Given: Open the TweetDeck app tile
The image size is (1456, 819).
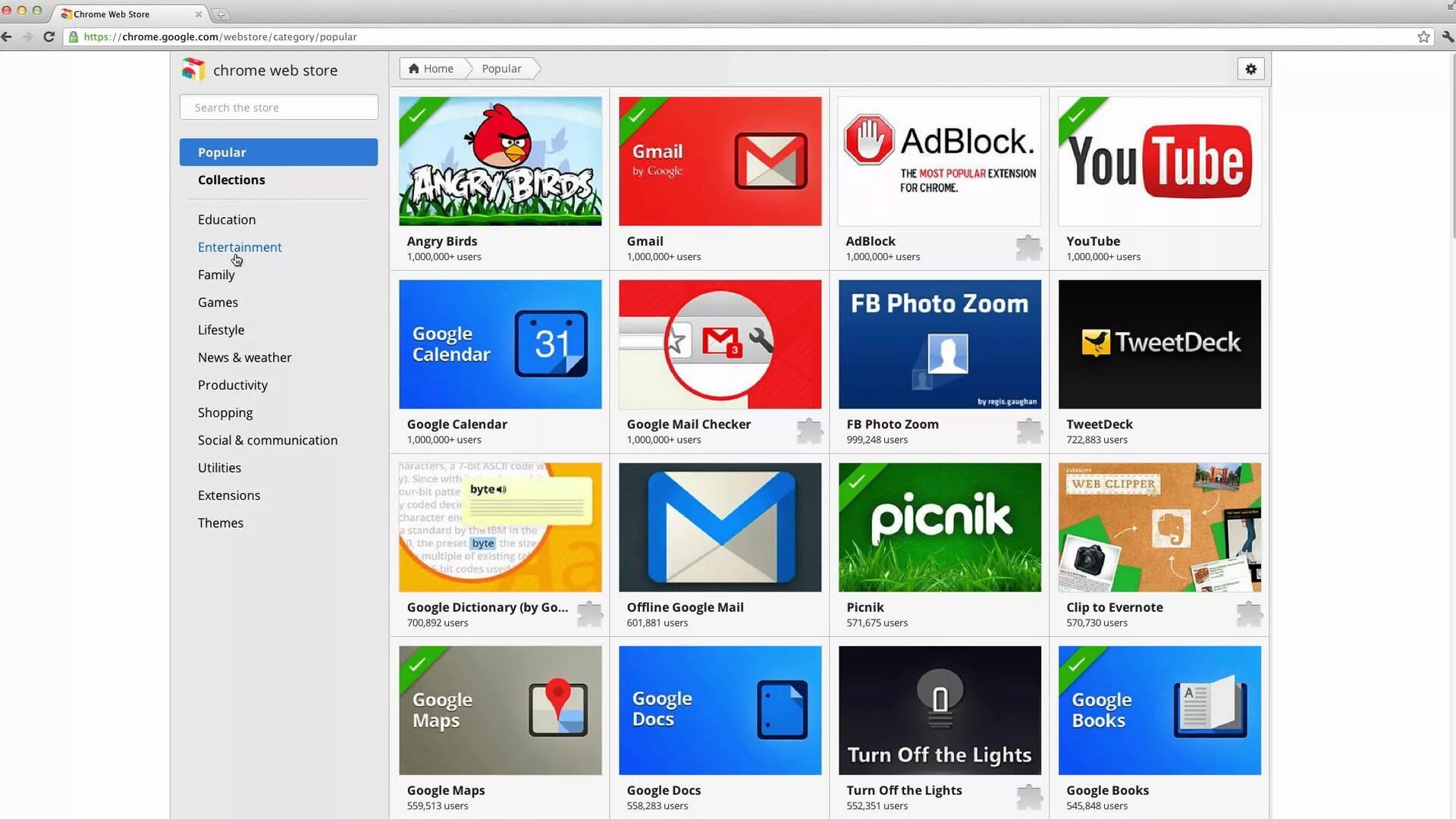Looking at the screenshot, I should point(1159,345).
